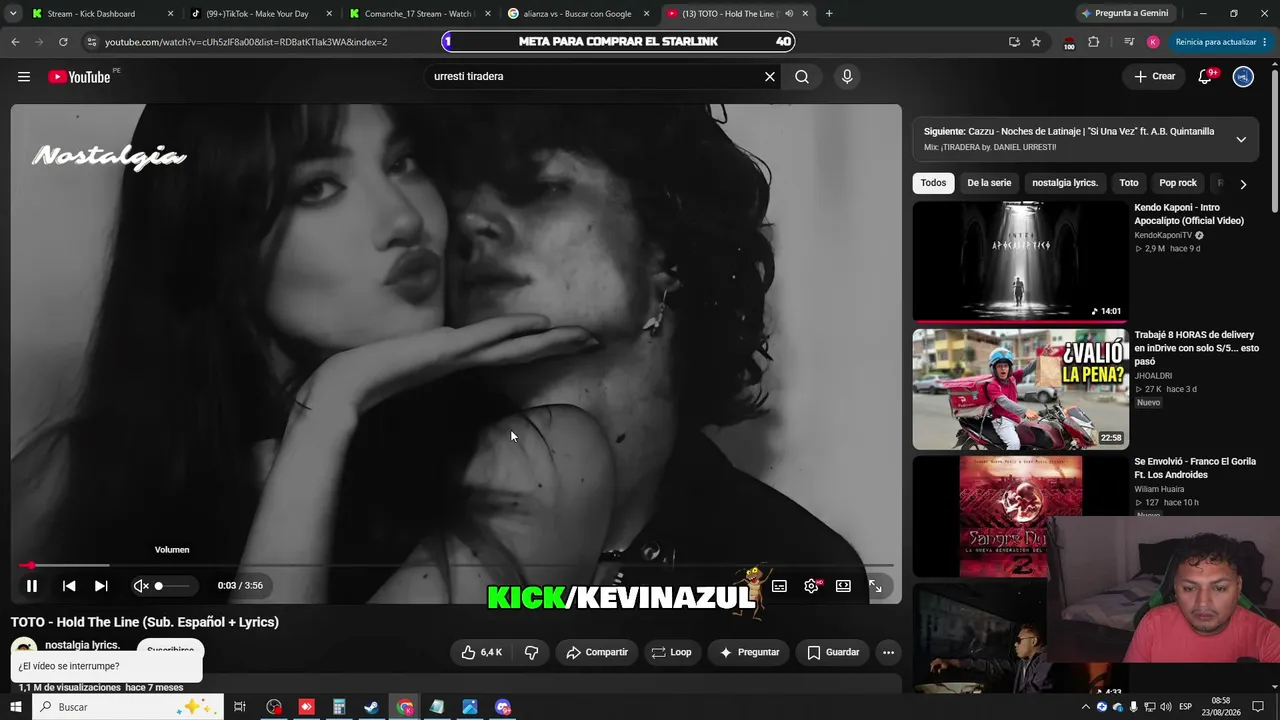Open the YouTube account avatar menu
Viewport: 1280px width, 720px height.
pos(1243,77)
